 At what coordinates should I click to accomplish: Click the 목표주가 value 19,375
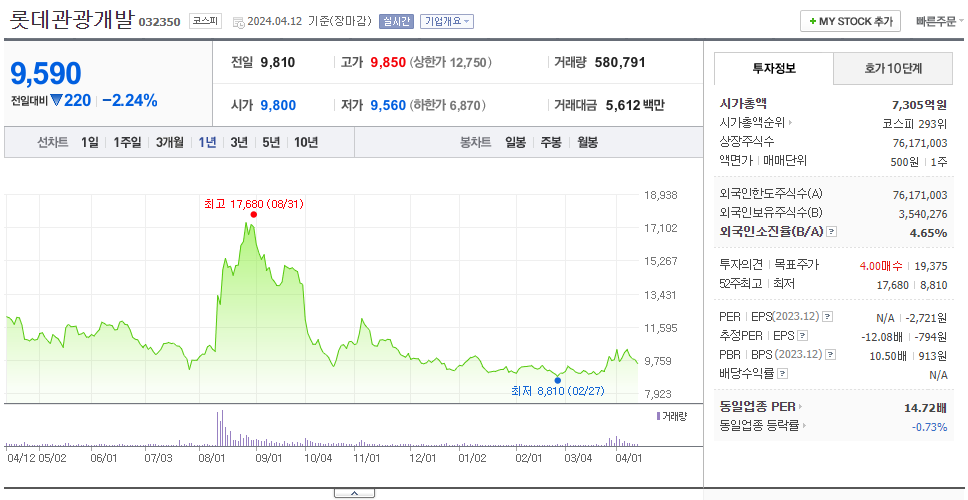pos(932,266)
